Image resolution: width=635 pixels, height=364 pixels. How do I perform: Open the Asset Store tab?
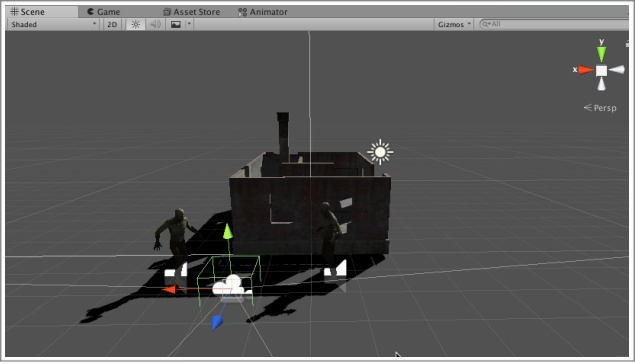tap(191, 12)
